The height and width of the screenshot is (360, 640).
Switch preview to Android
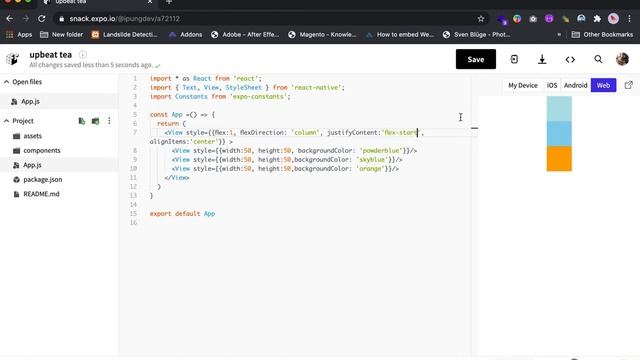pyautogui.click(x=575, y=85)
